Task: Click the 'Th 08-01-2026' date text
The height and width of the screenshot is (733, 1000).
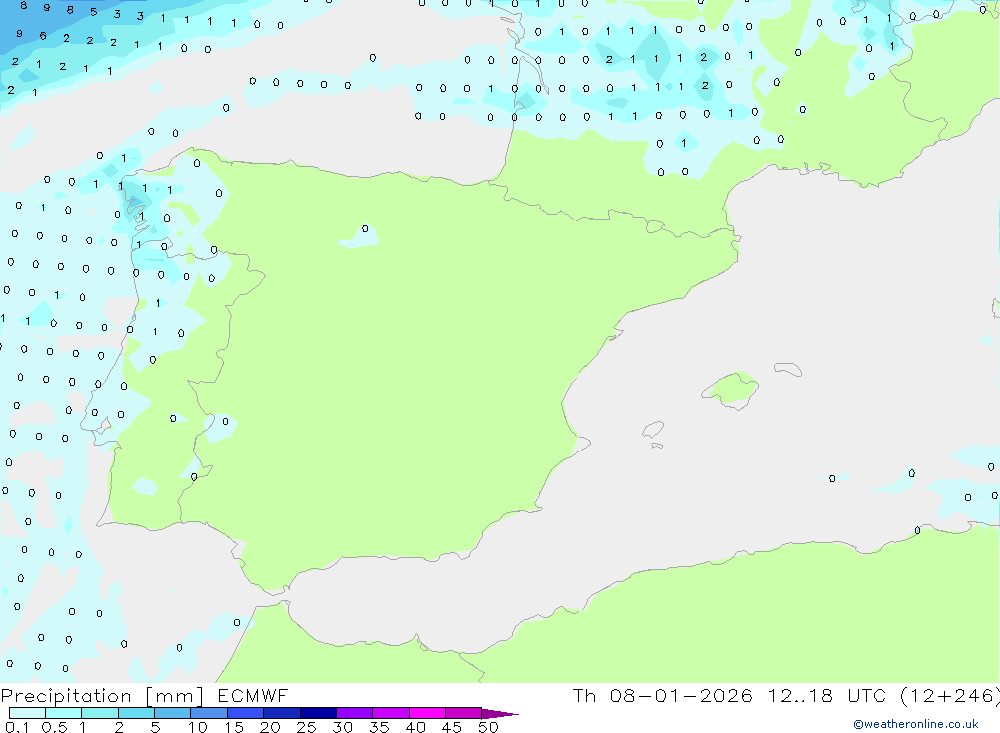Action: click(x=663, y=695)
